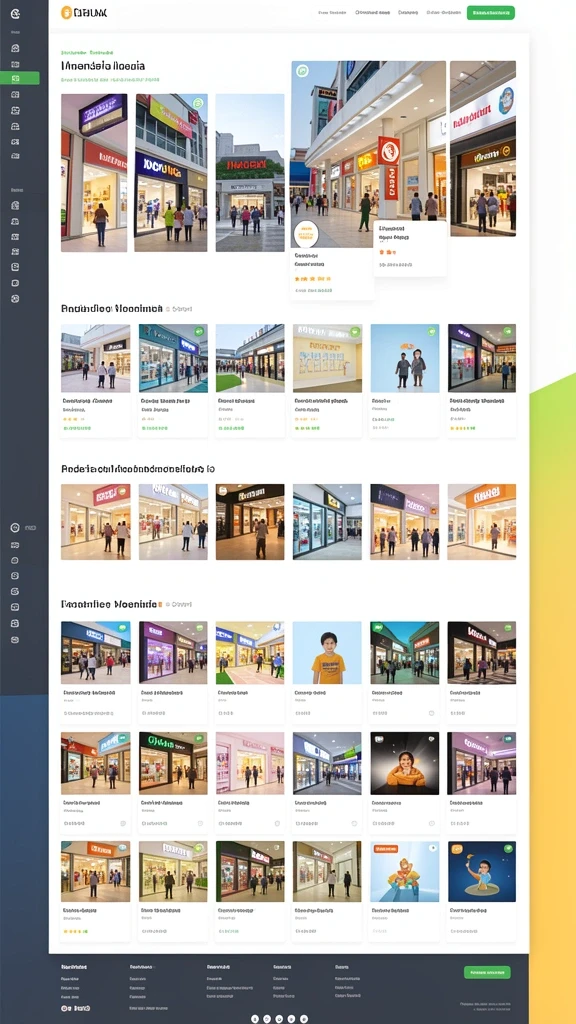This screenshot has height=1024, width=576.
Task: Click the leftmost round social icon in the footer
Action: tap(255, 1018)
